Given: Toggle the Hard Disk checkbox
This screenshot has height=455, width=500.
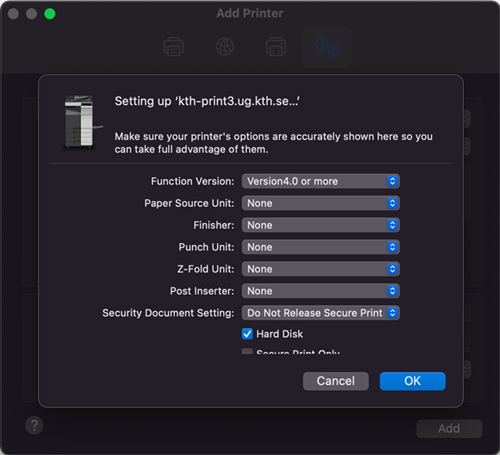Looking at the screenshot, I should [x=247, y=334].
